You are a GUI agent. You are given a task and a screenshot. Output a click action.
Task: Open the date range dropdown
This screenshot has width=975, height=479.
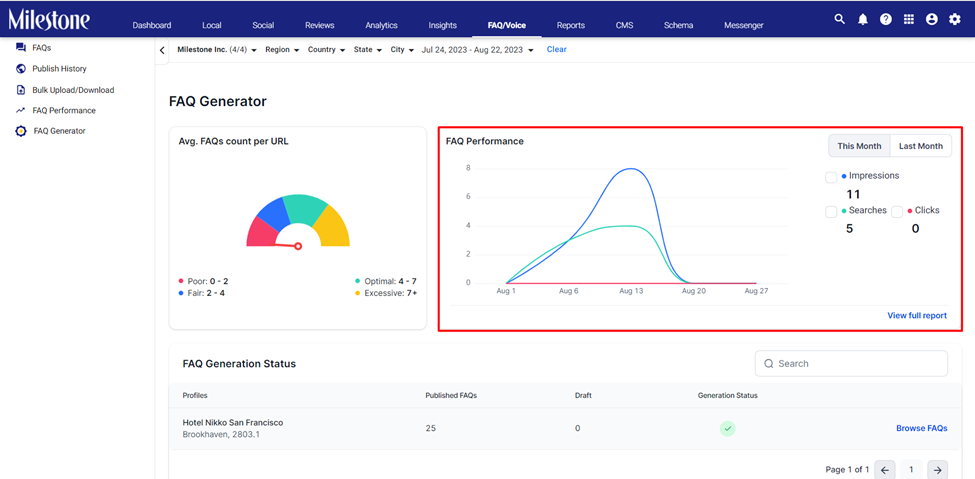click(x=477, y=50)
